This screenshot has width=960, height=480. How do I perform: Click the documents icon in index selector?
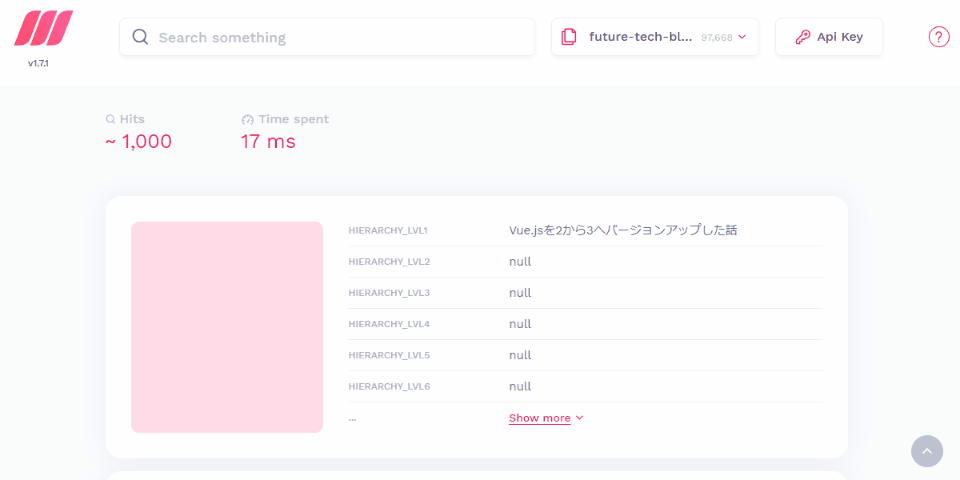point(569,37)
